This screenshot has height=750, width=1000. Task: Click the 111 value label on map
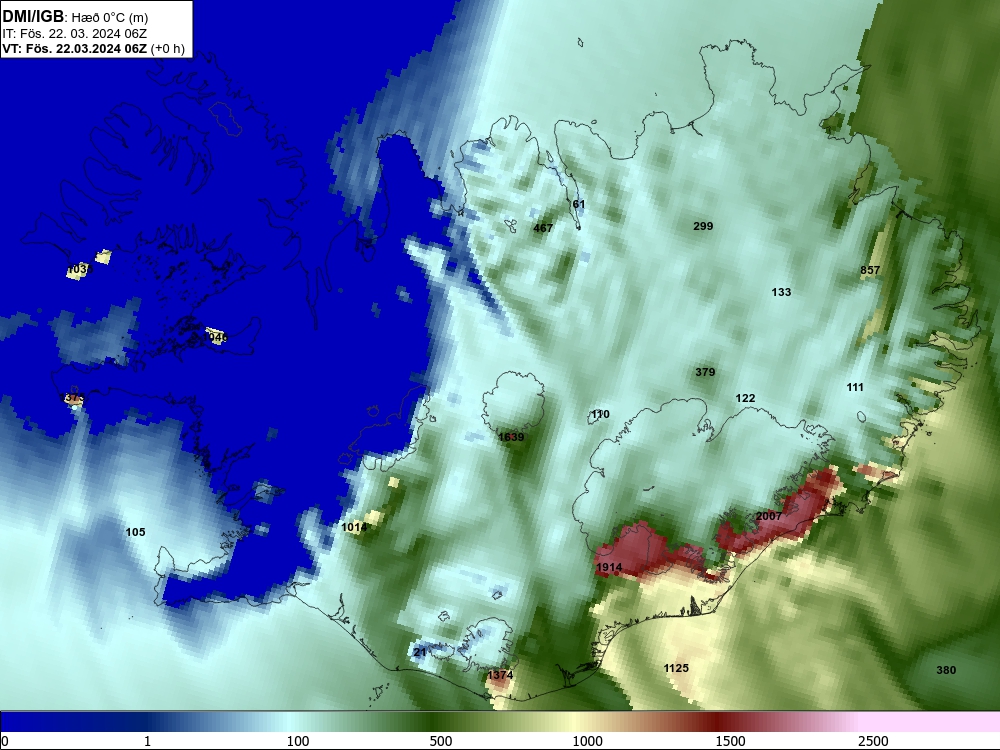[855, 387]
